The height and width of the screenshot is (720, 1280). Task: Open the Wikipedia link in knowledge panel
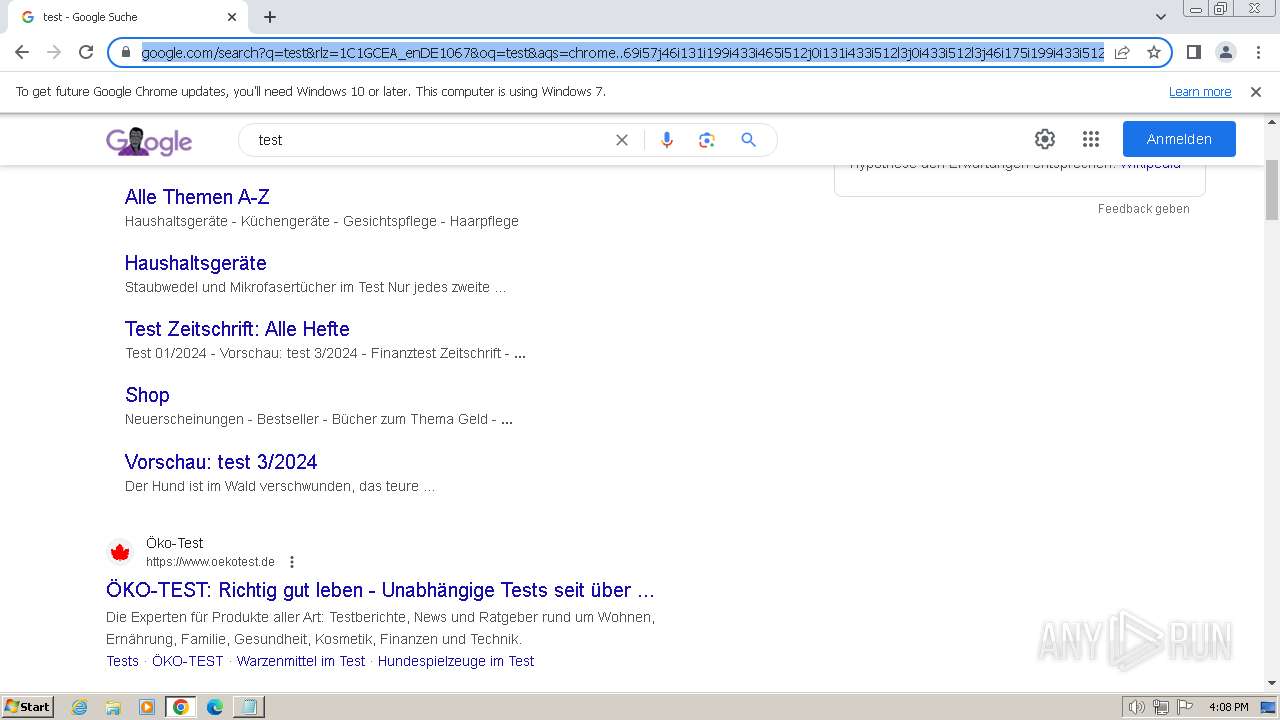coord(1150,165)
